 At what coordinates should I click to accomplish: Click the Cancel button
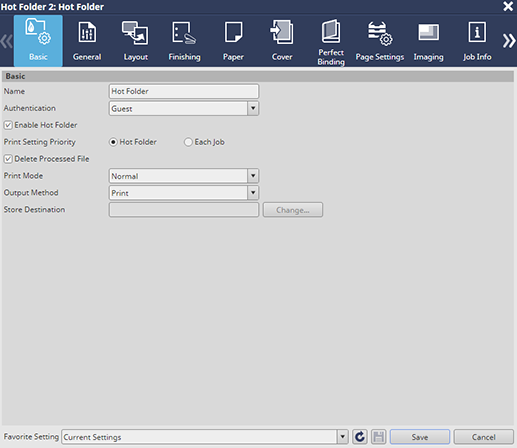483,437
